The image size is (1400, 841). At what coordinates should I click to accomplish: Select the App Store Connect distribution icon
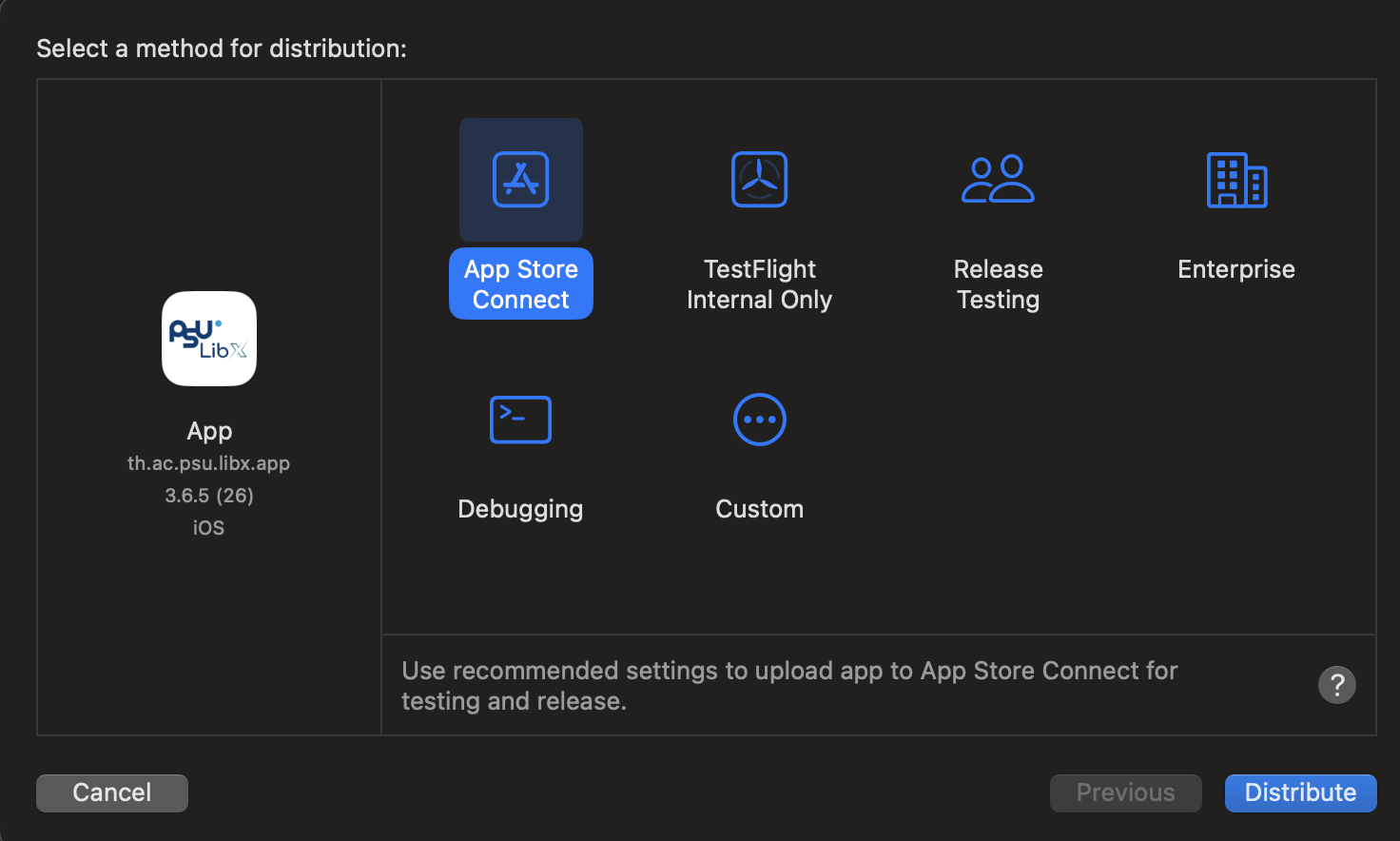pyautogui.click(x=520, y=179)
